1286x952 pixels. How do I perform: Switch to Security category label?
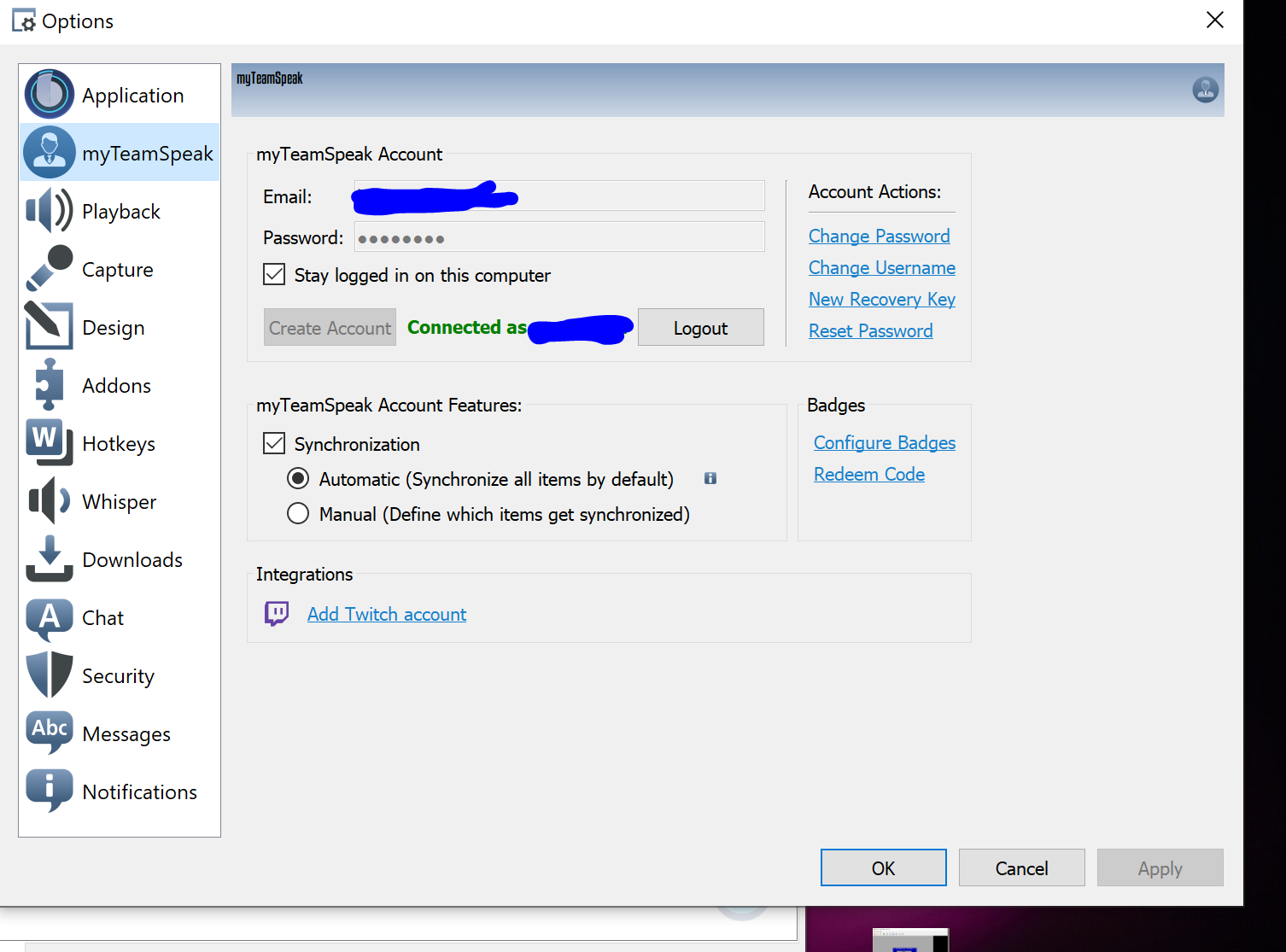point(118,676)
